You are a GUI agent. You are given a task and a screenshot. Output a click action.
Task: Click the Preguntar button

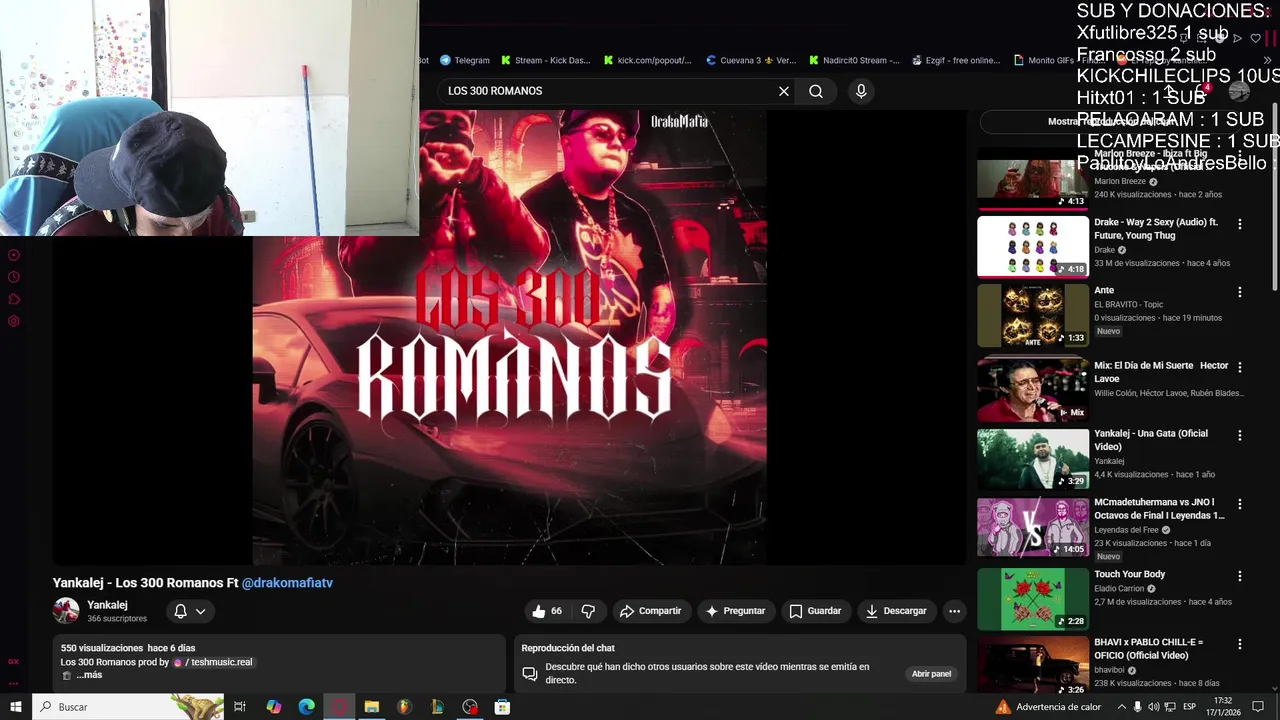[735, 611]
